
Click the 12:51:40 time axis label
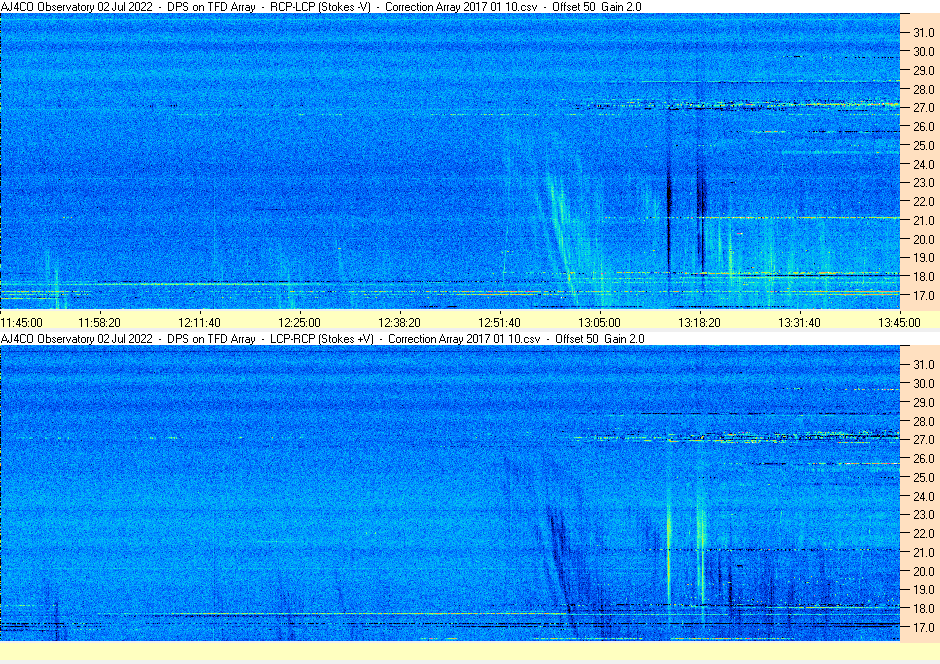click(499, 322)
